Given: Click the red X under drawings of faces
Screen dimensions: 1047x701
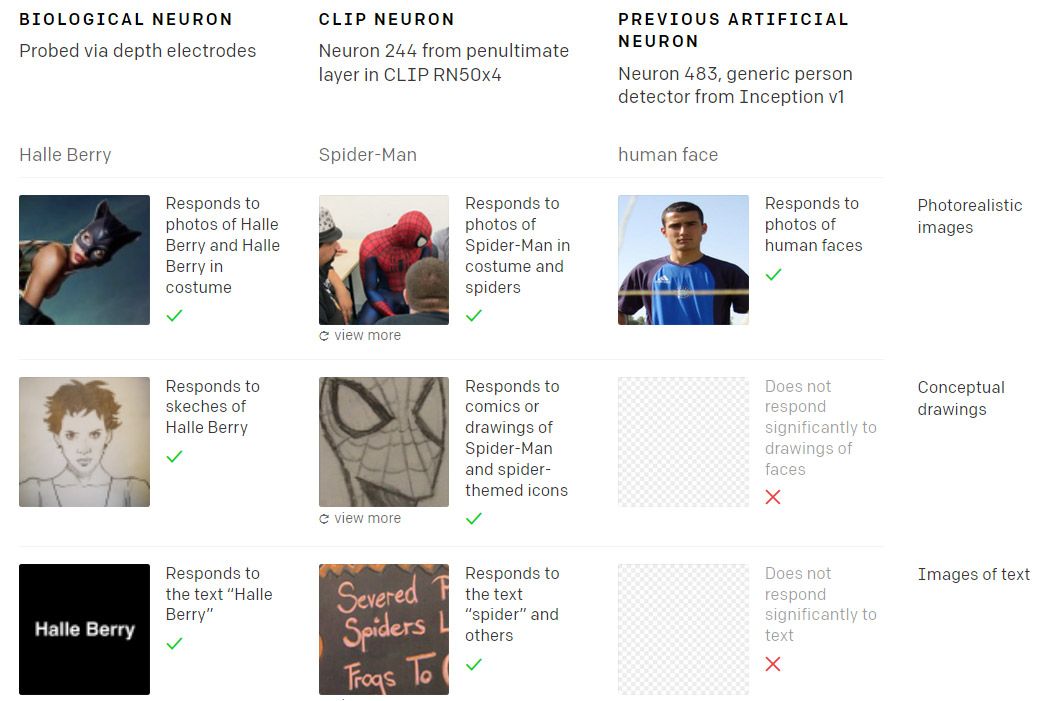Looking at the screenshot, I should pyautogui.click(x=773, y=497).
